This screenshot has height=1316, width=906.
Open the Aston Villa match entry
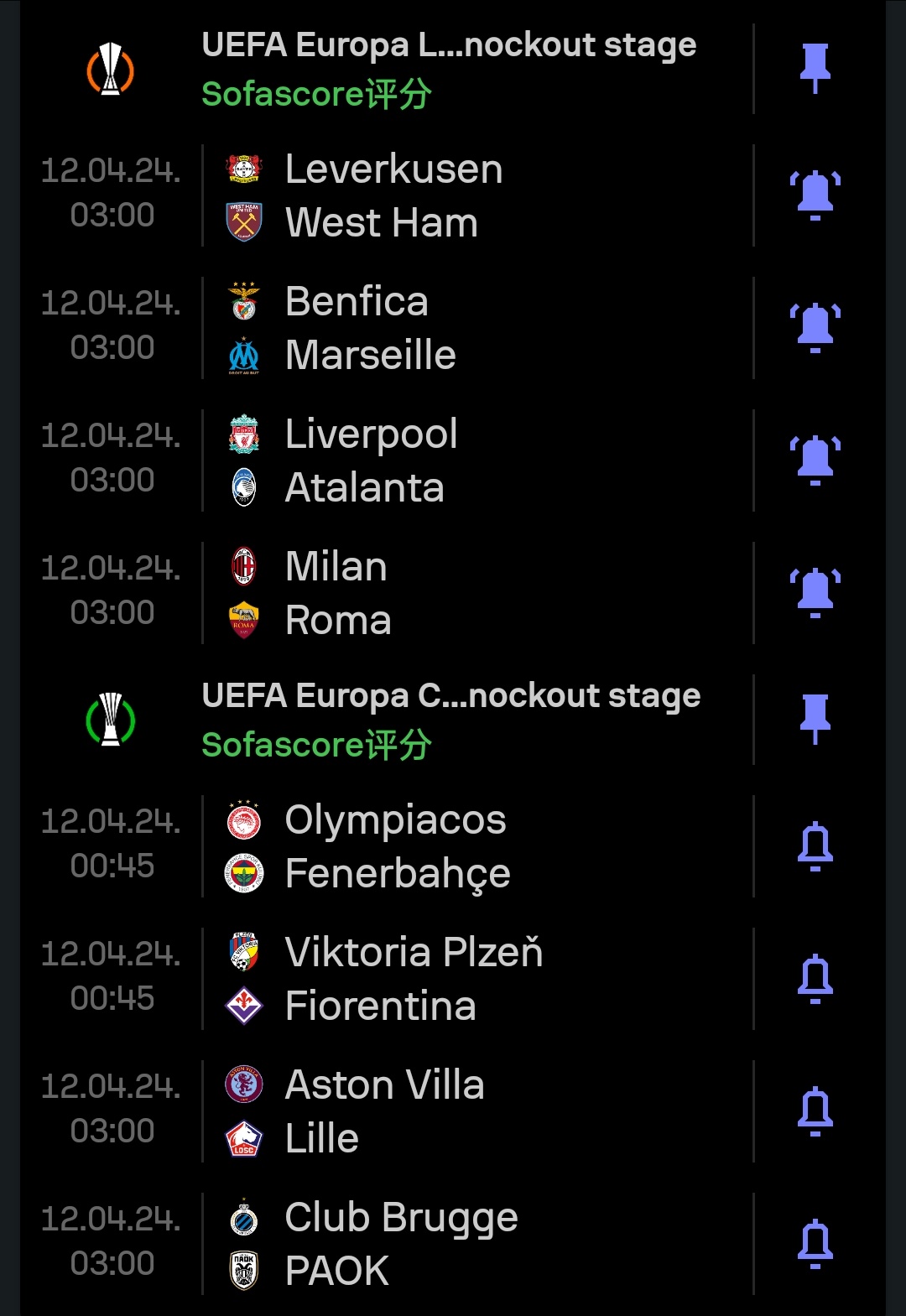[x=477, y=1111]
